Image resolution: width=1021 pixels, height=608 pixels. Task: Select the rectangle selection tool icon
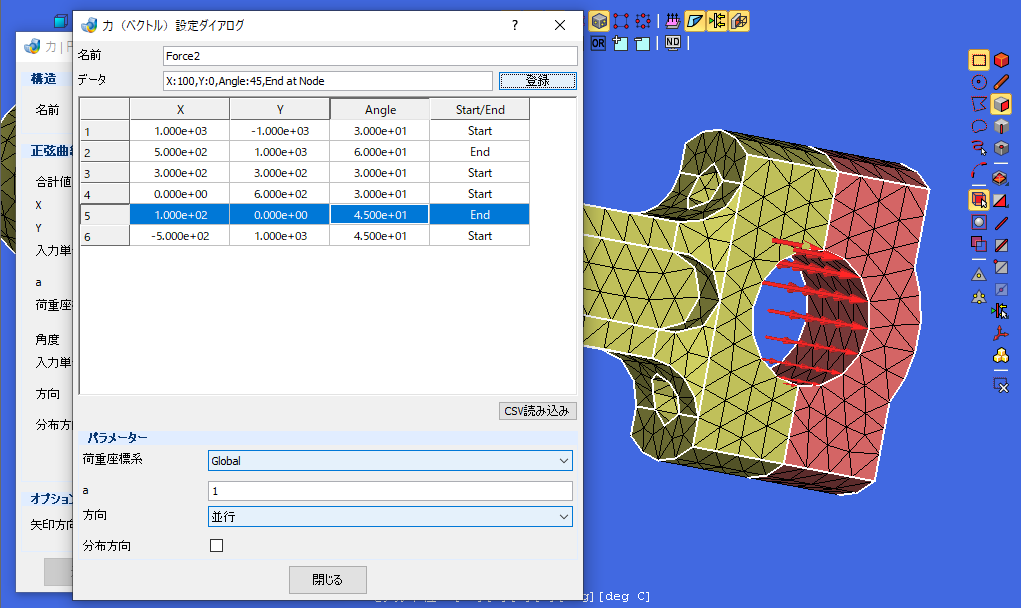click(x=979, y=61)
